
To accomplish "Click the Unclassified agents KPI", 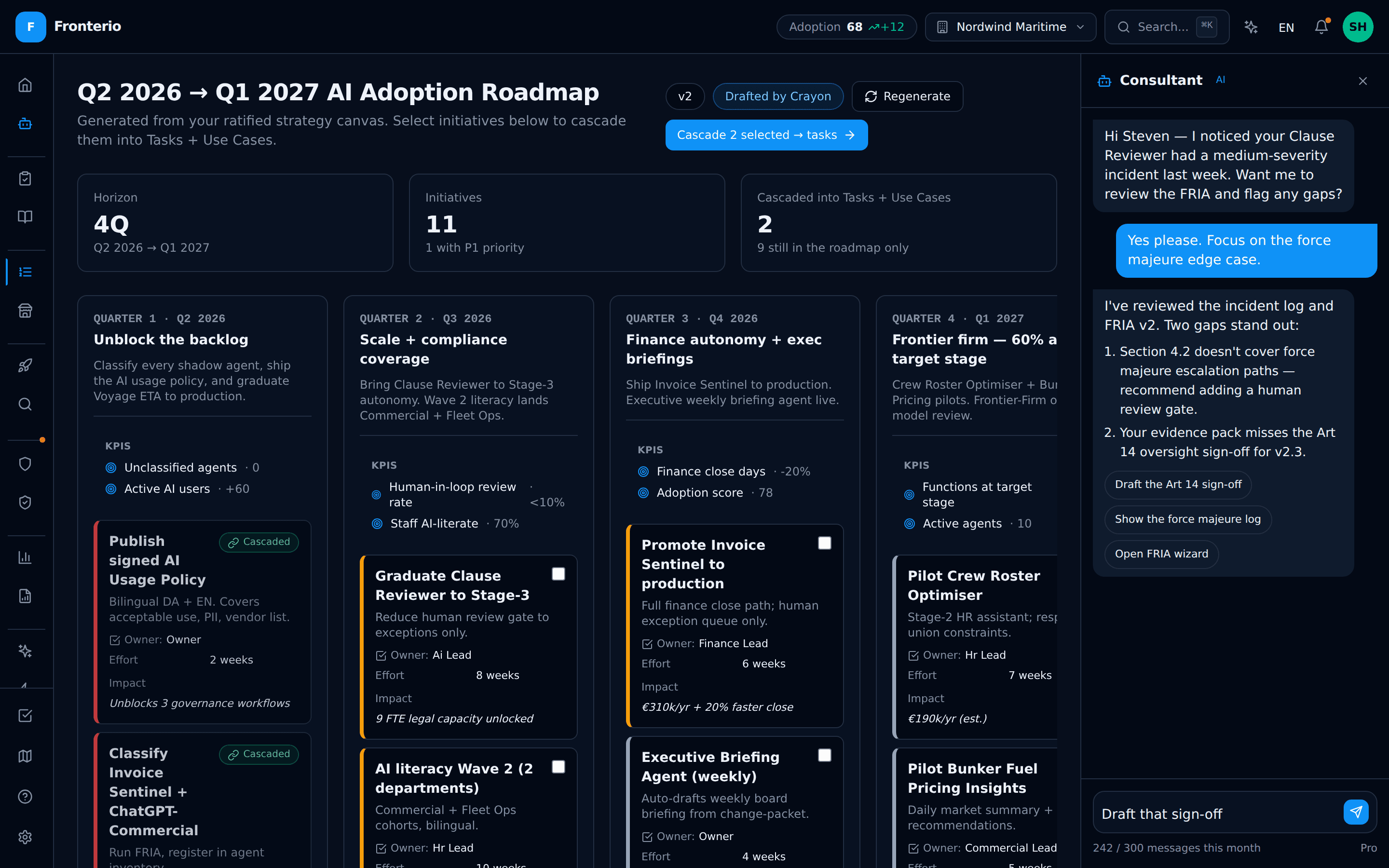I will 182,468.
